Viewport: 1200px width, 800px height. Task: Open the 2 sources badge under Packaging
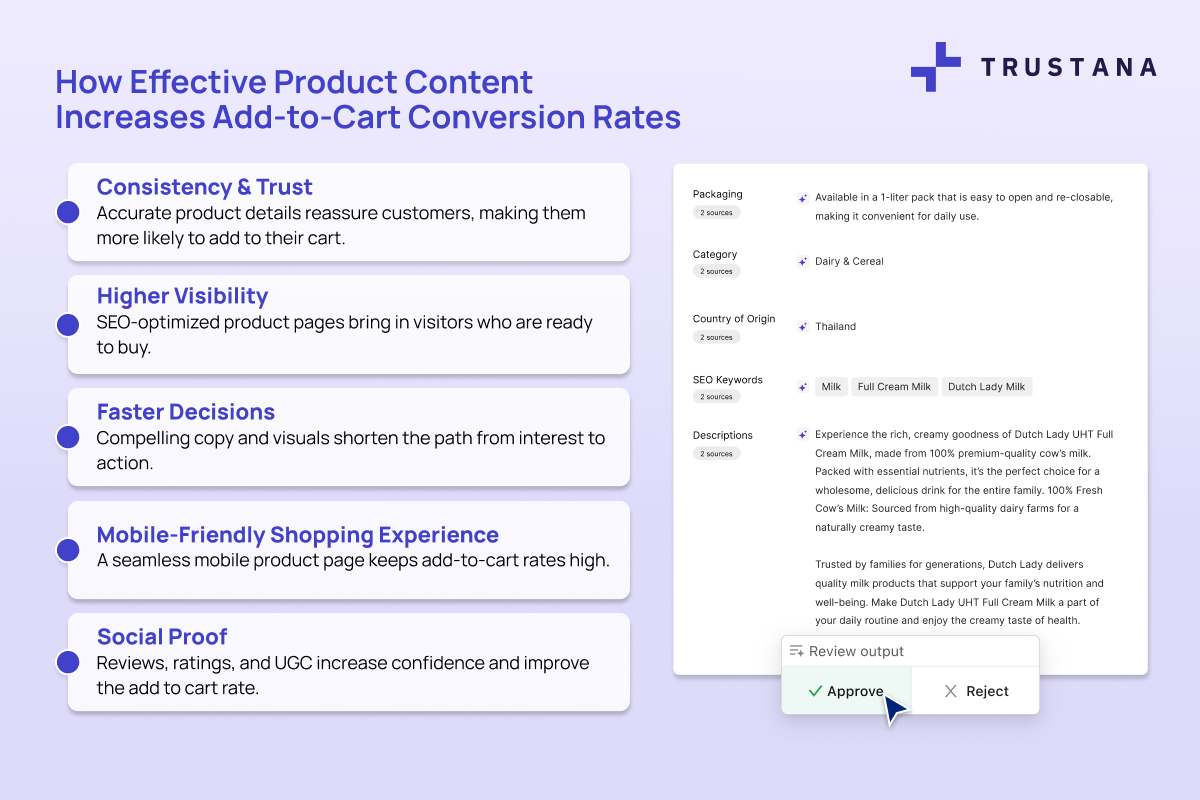tap(716, 213)
